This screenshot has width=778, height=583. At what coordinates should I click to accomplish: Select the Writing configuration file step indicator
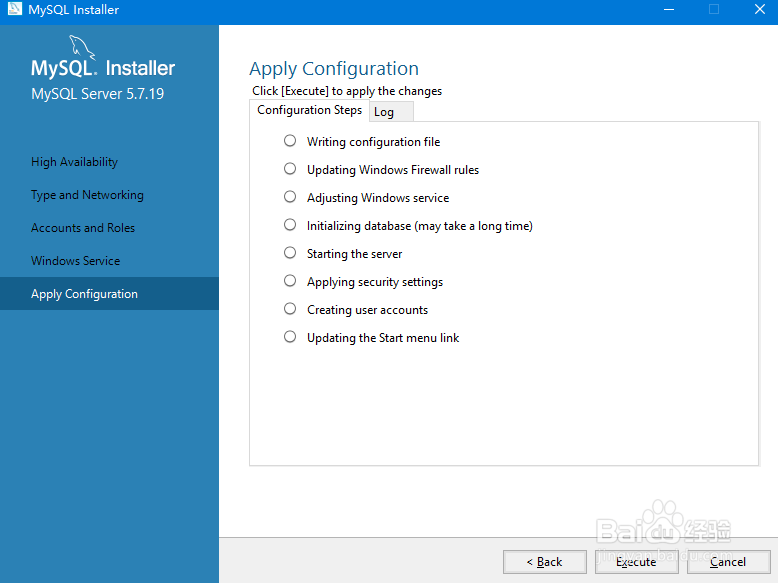[x=290, y=141]
